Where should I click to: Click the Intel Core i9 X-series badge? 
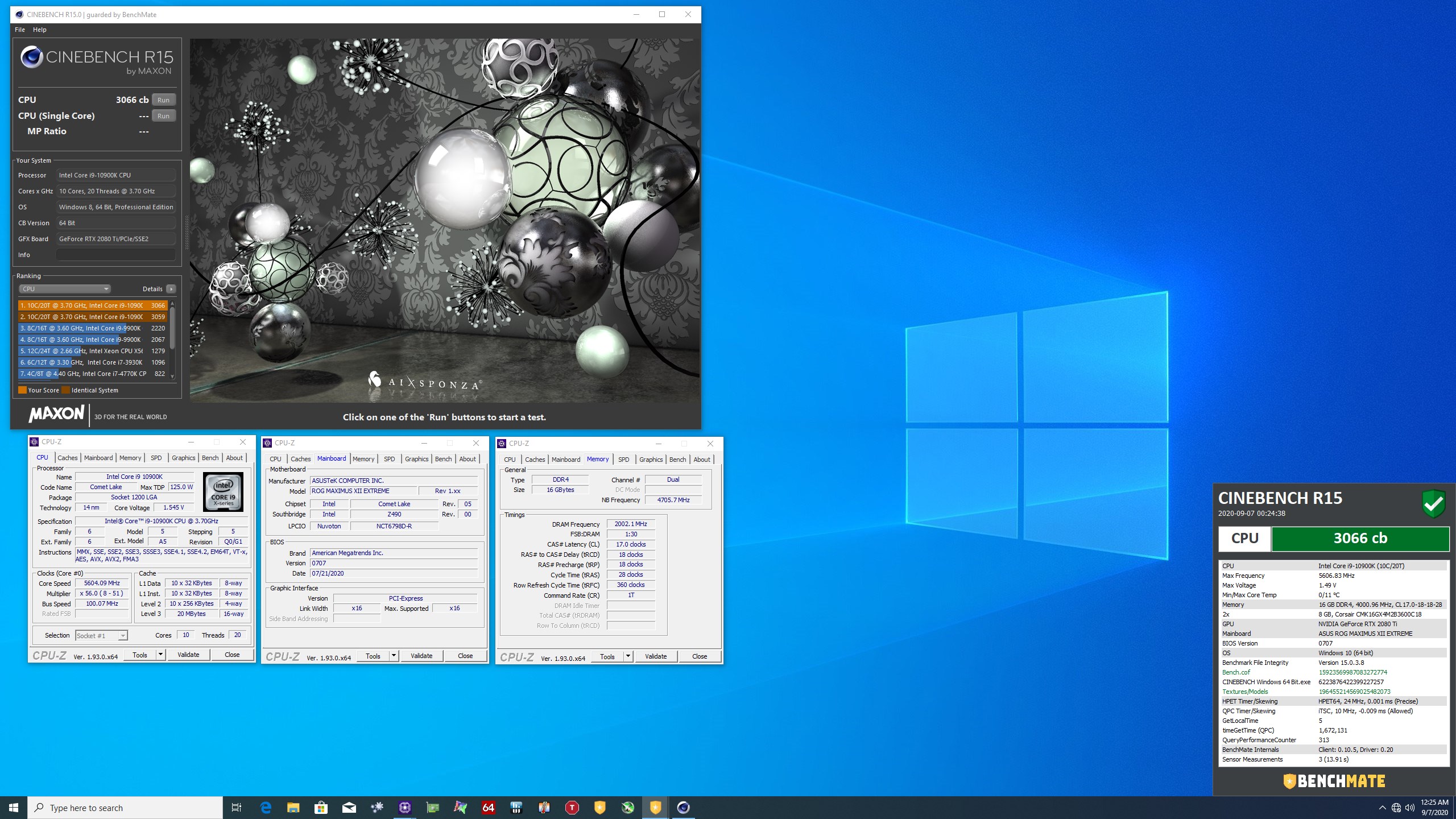[223, 492]
